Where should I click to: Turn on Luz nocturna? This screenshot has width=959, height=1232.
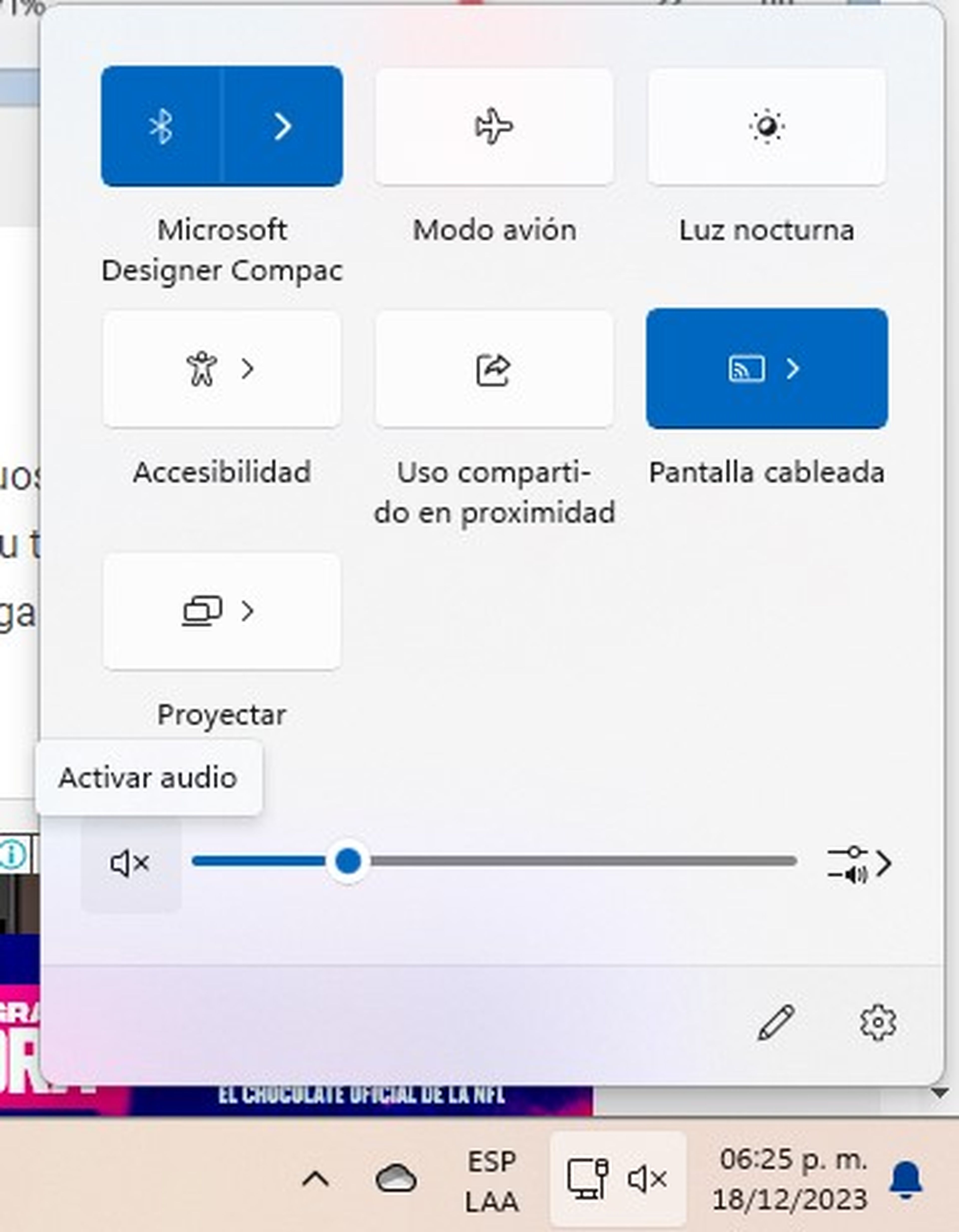click(x=767, y=126)
